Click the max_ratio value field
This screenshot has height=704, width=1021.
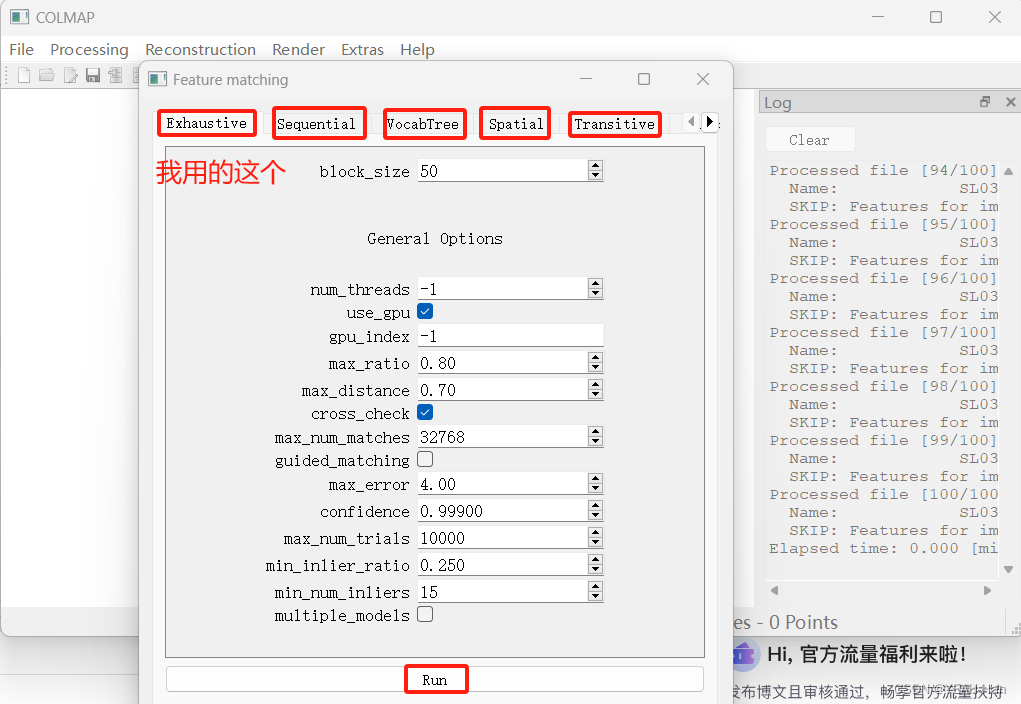click(x=503, y=363)
